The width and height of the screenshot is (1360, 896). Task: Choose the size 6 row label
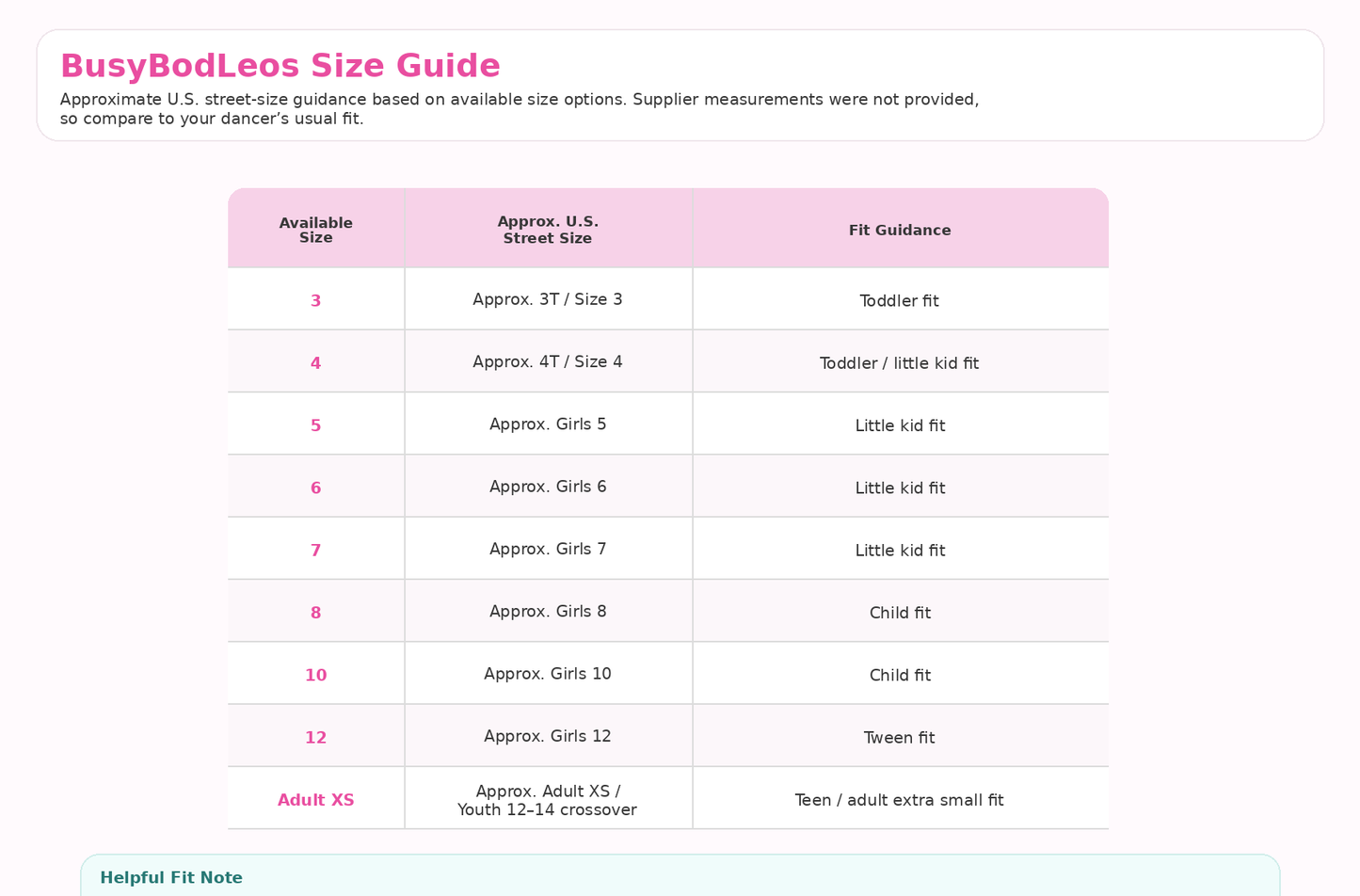tap(315, 488)
